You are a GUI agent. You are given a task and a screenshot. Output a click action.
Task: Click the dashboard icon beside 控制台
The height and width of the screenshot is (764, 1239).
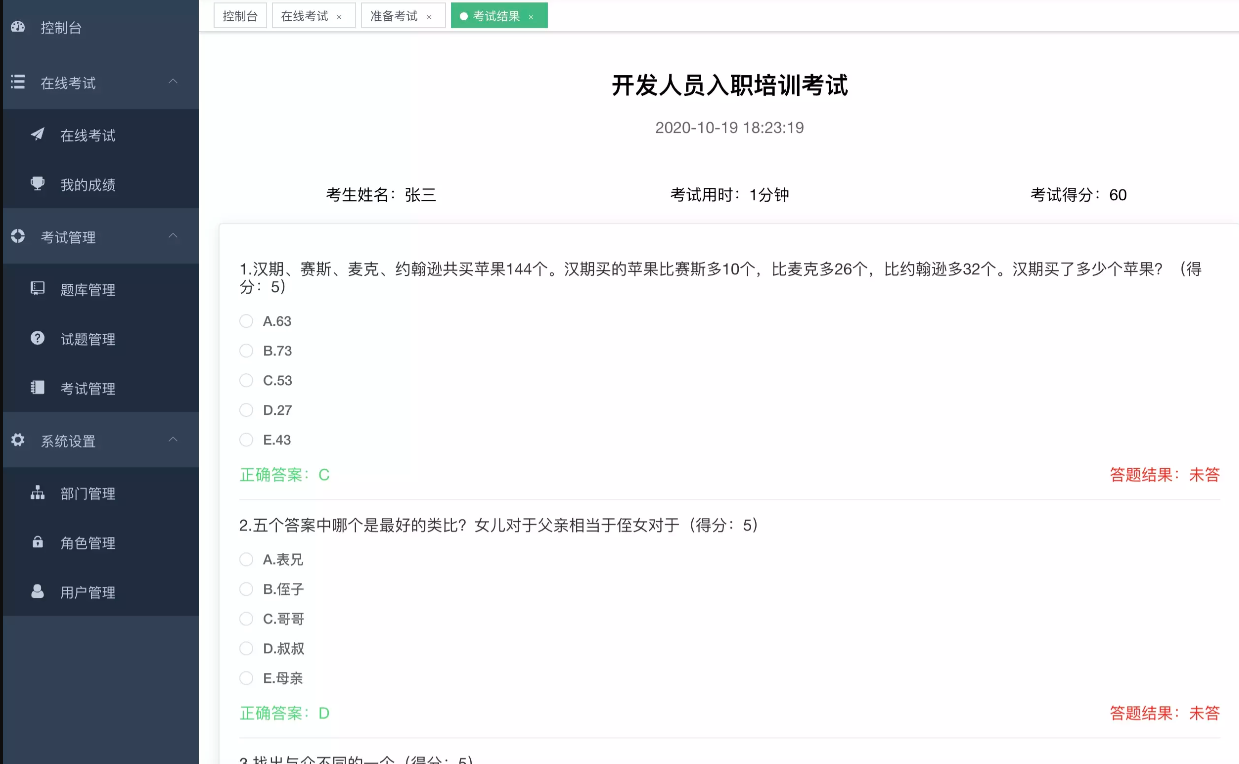tap(17, 28)
